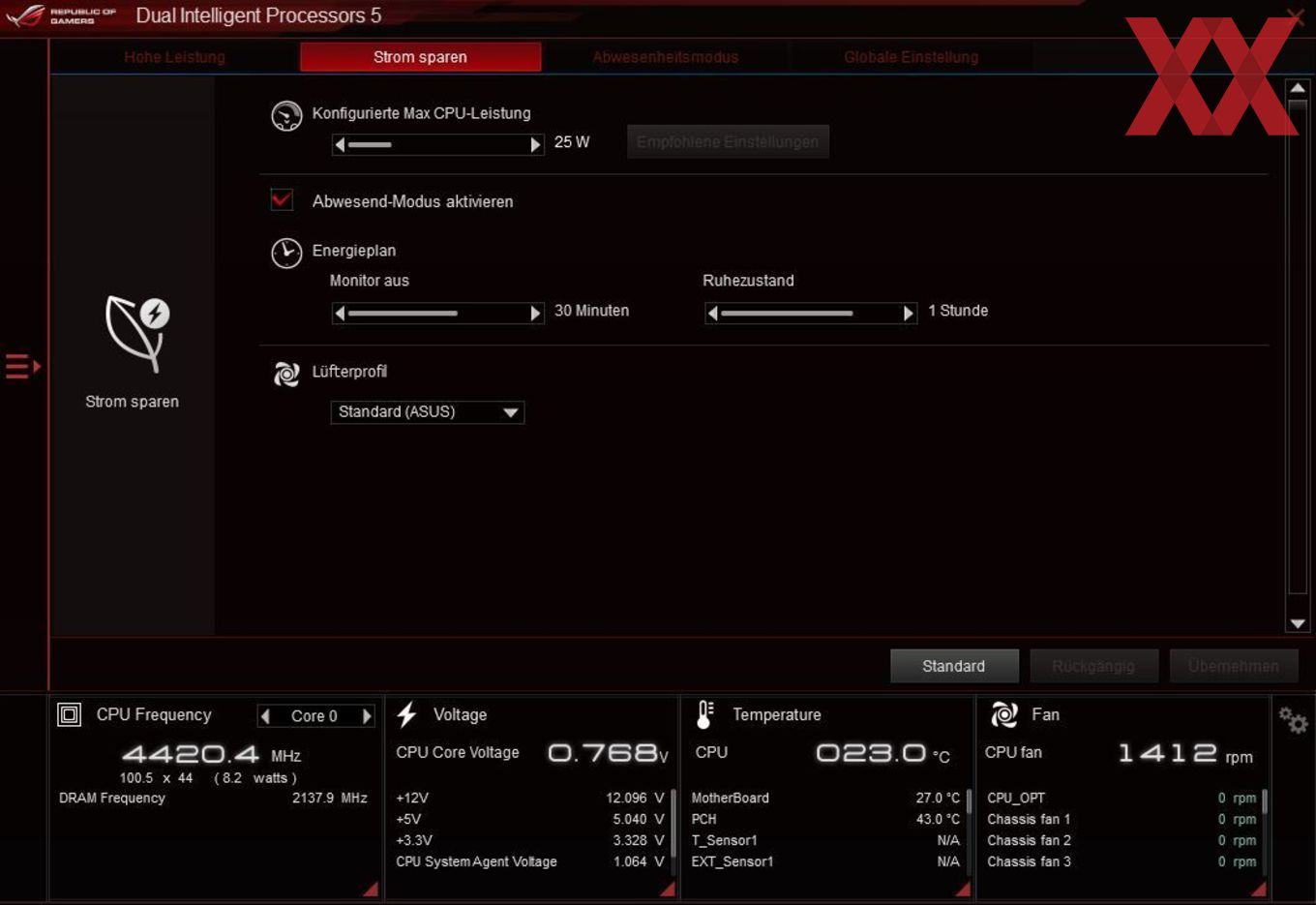Switch to Hohe Leistung tab
1316x905 pixels.
click(x=174, y=57)
